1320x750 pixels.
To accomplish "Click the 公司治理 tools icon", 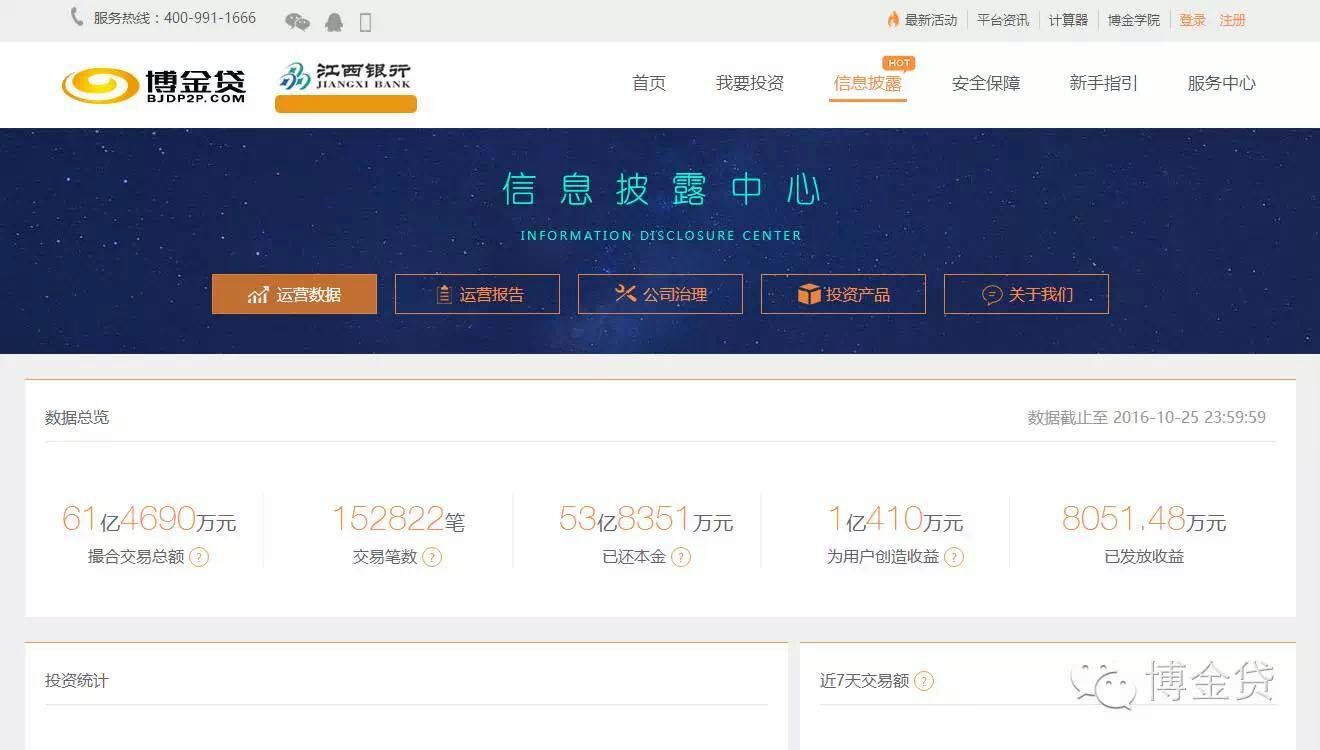I will click(625, 294).
